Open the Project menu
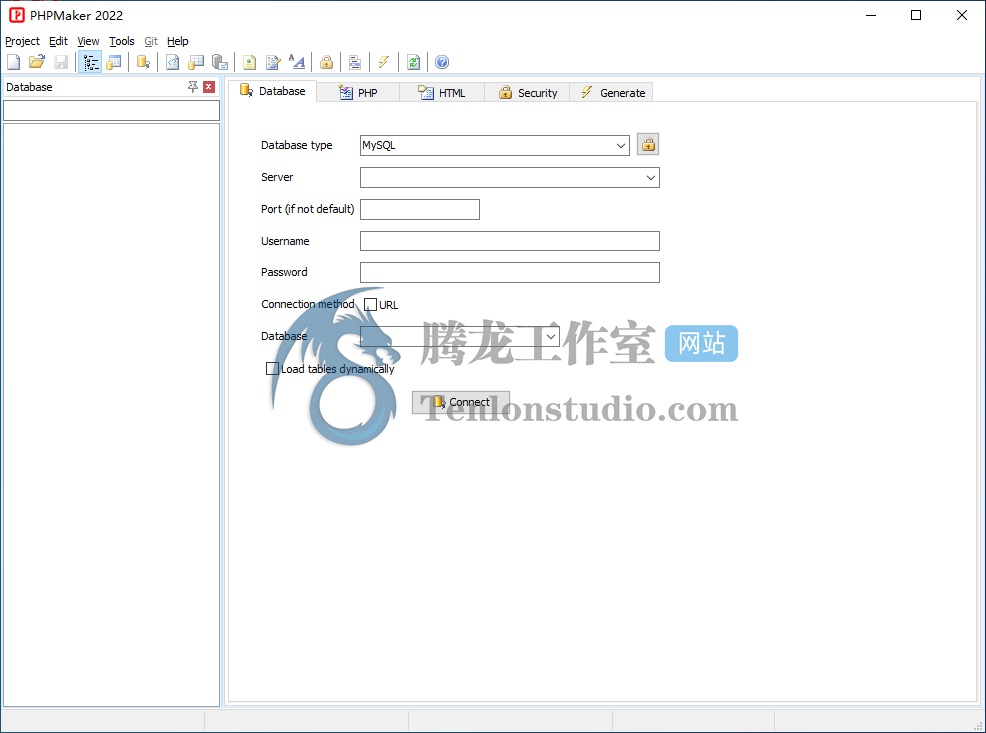 click(x=22, y=41)
